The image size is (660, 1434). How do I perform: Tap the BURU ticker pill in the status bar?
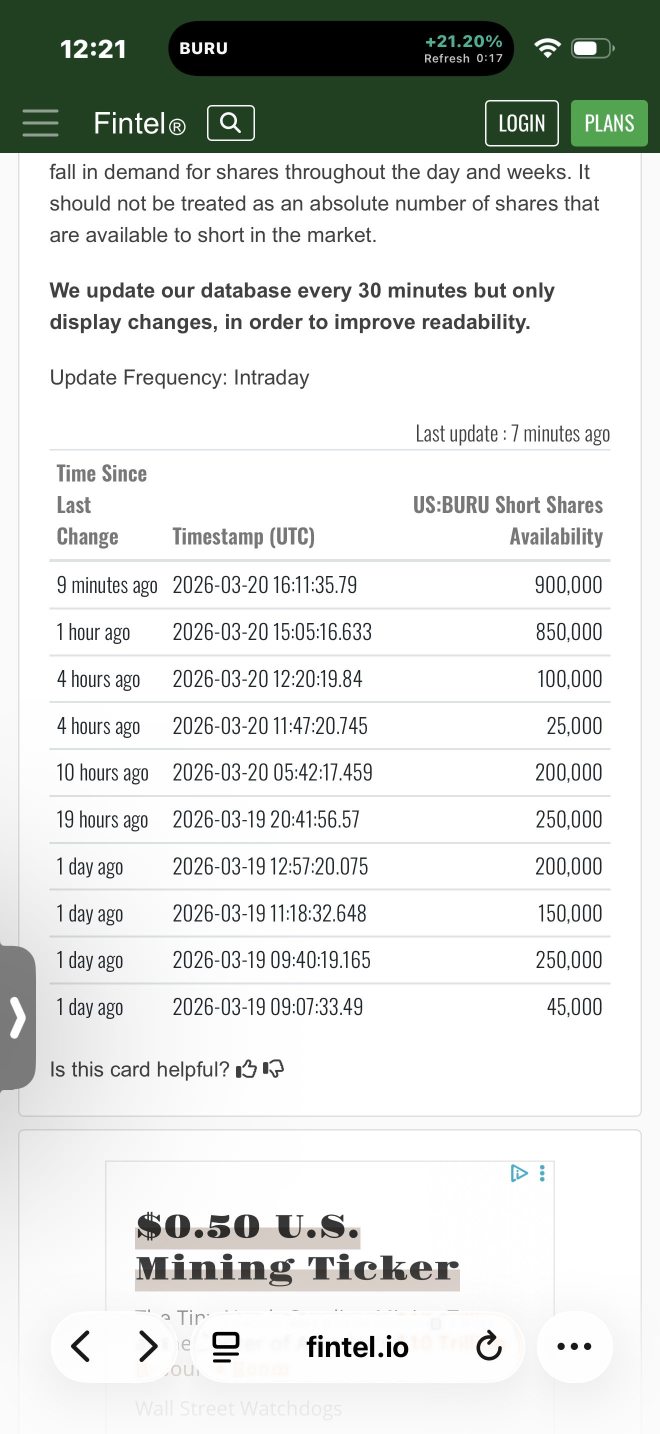point(341,48)
